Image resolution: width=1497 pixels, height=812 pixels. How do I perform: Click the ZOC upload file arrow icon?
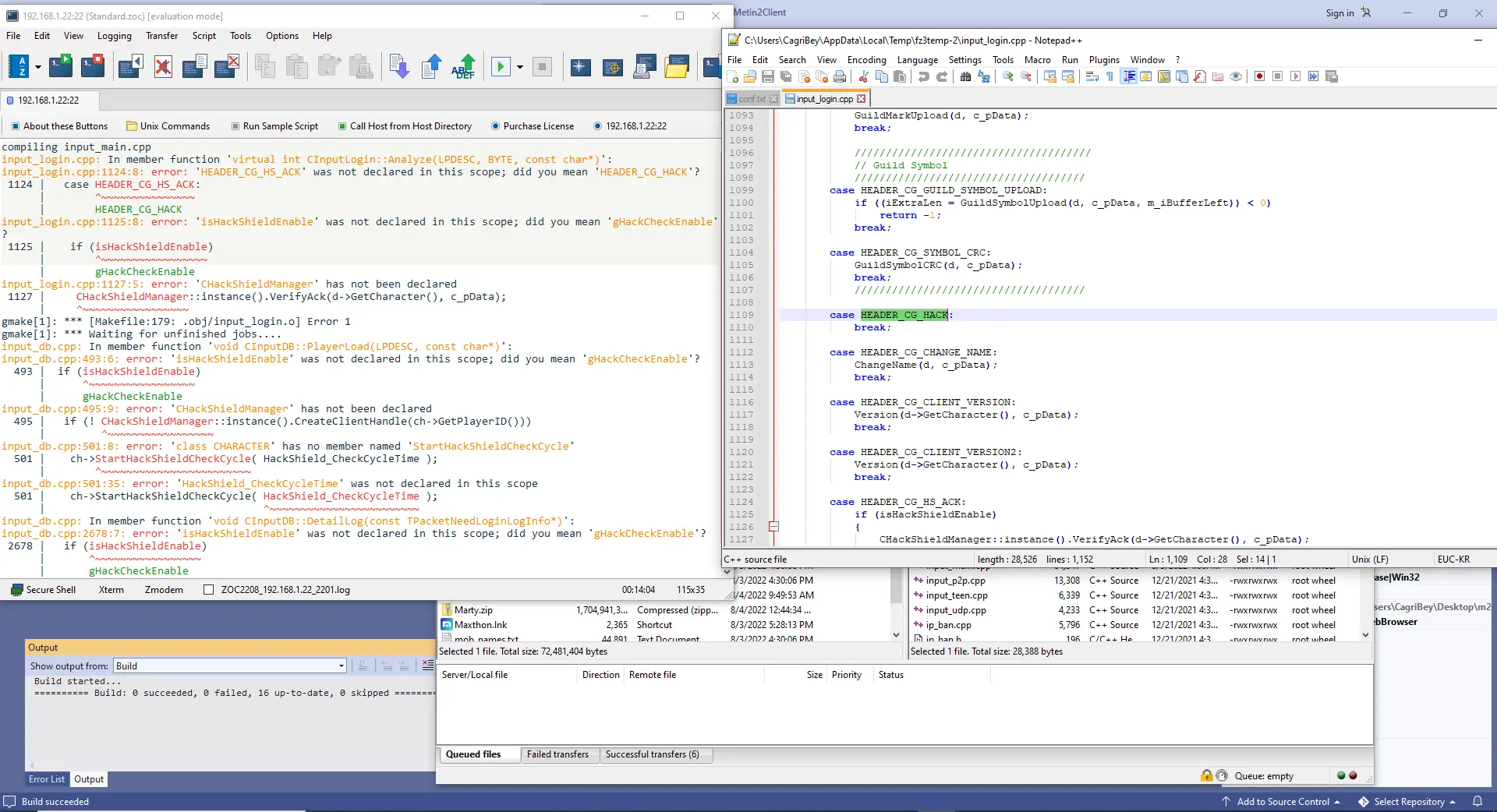(431, 67)
